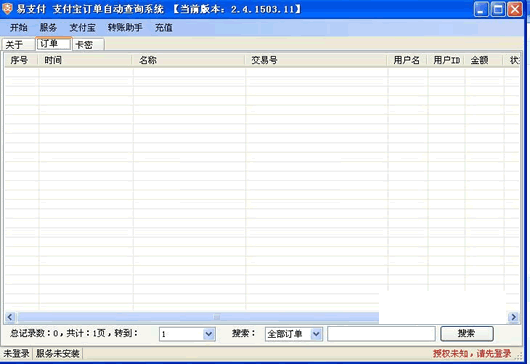The width and height of the screenshot is (530, 364).
Task: Click the 未登录 status bar entry
Action: pos(17,354)
